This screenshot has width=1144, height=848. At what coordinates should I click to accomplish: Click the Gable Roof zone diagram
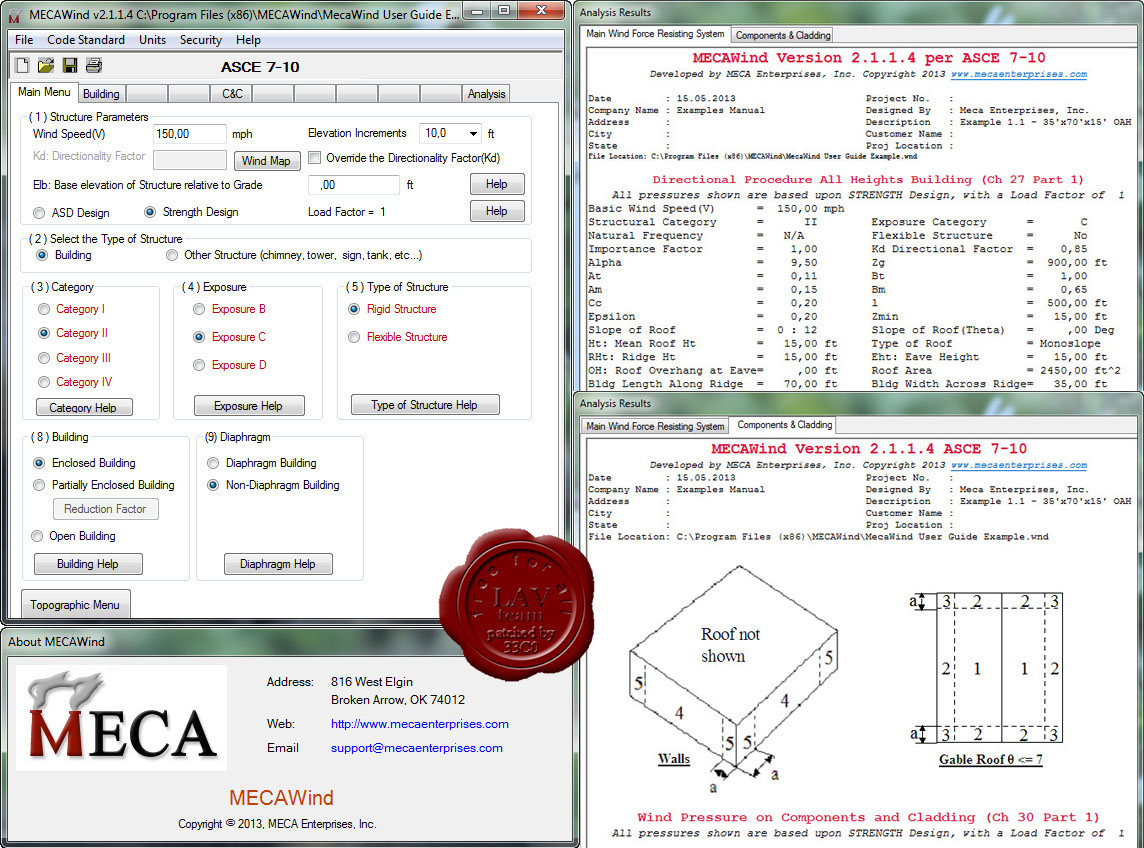click(x=986, y=679)
